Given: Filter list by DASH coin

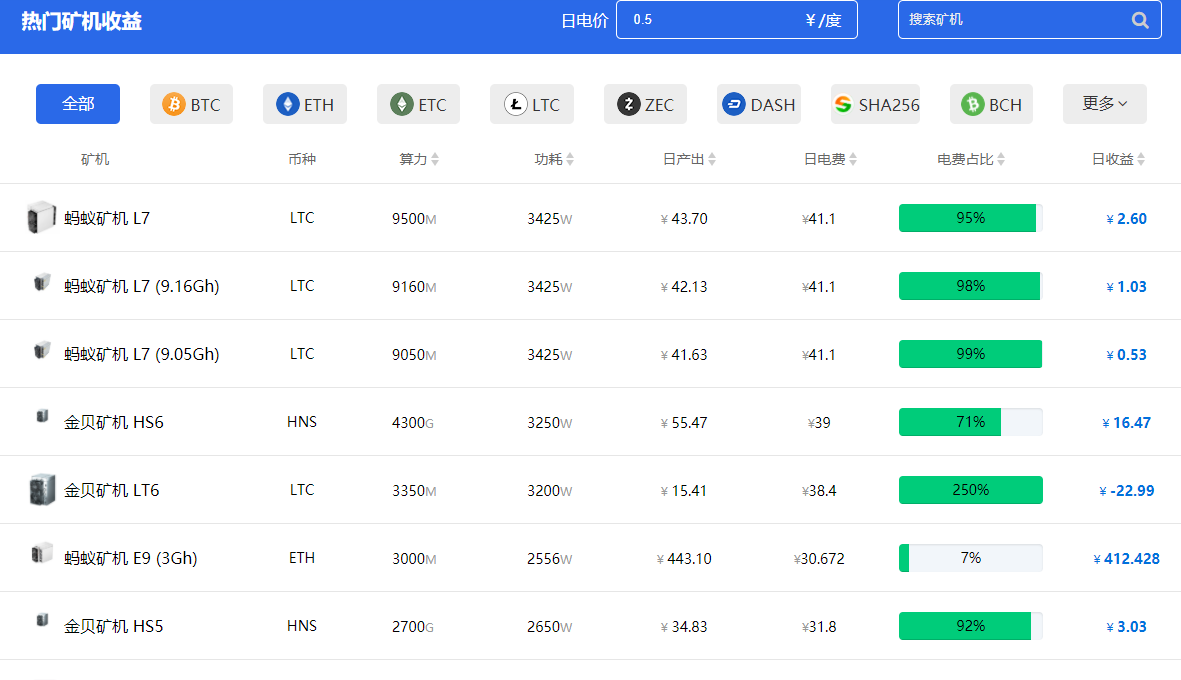Looking at the screenshot, I should [759, 104].
